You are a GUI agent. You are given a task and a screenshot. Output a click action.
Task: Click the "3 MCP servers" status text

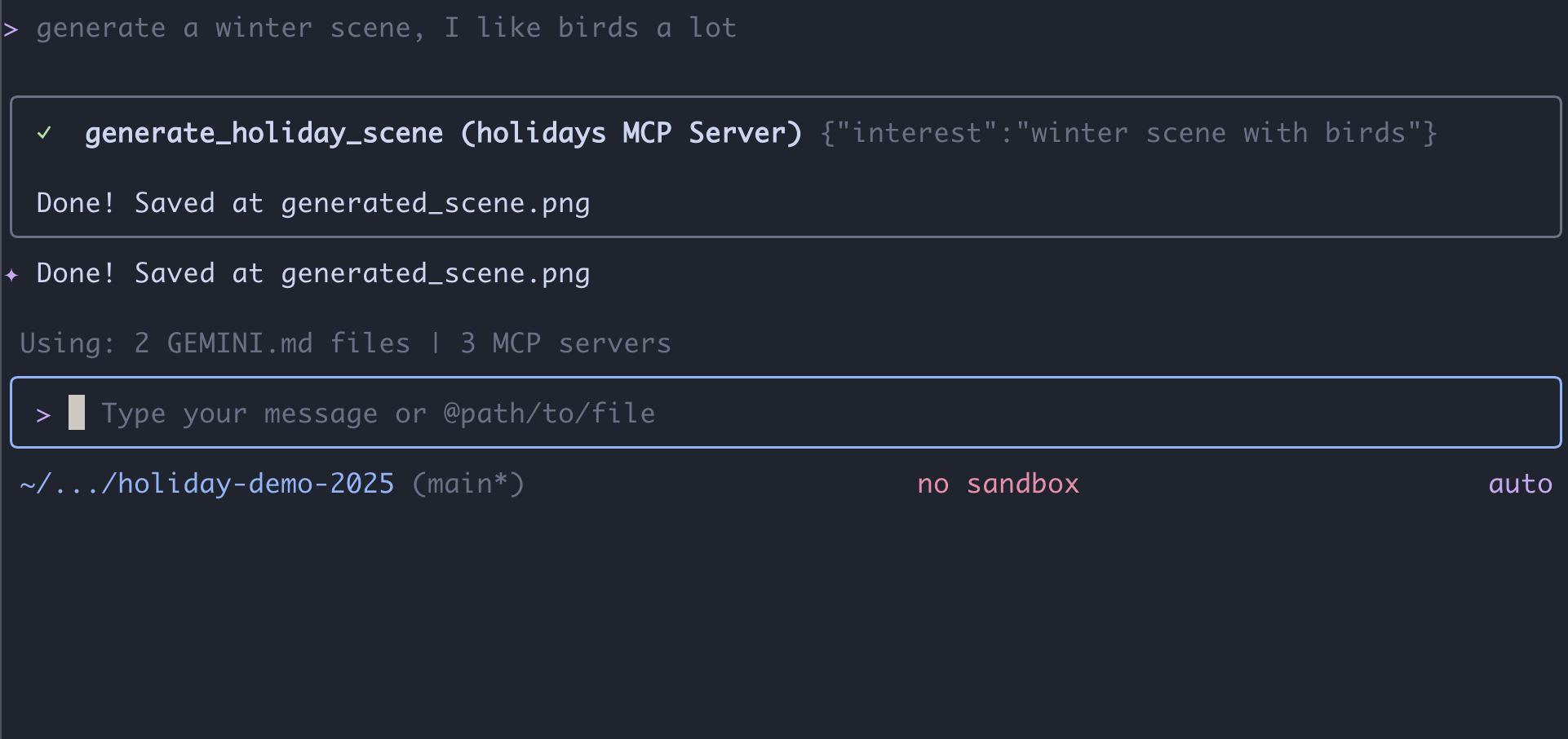coord(565,343)
